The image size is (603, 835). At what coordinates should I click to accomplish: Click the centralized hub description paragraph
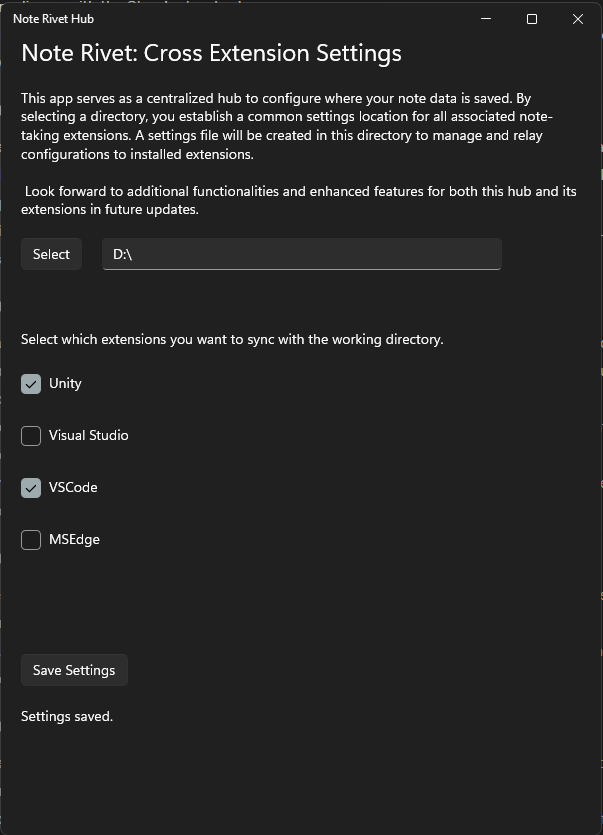click(x=281, y=126)
